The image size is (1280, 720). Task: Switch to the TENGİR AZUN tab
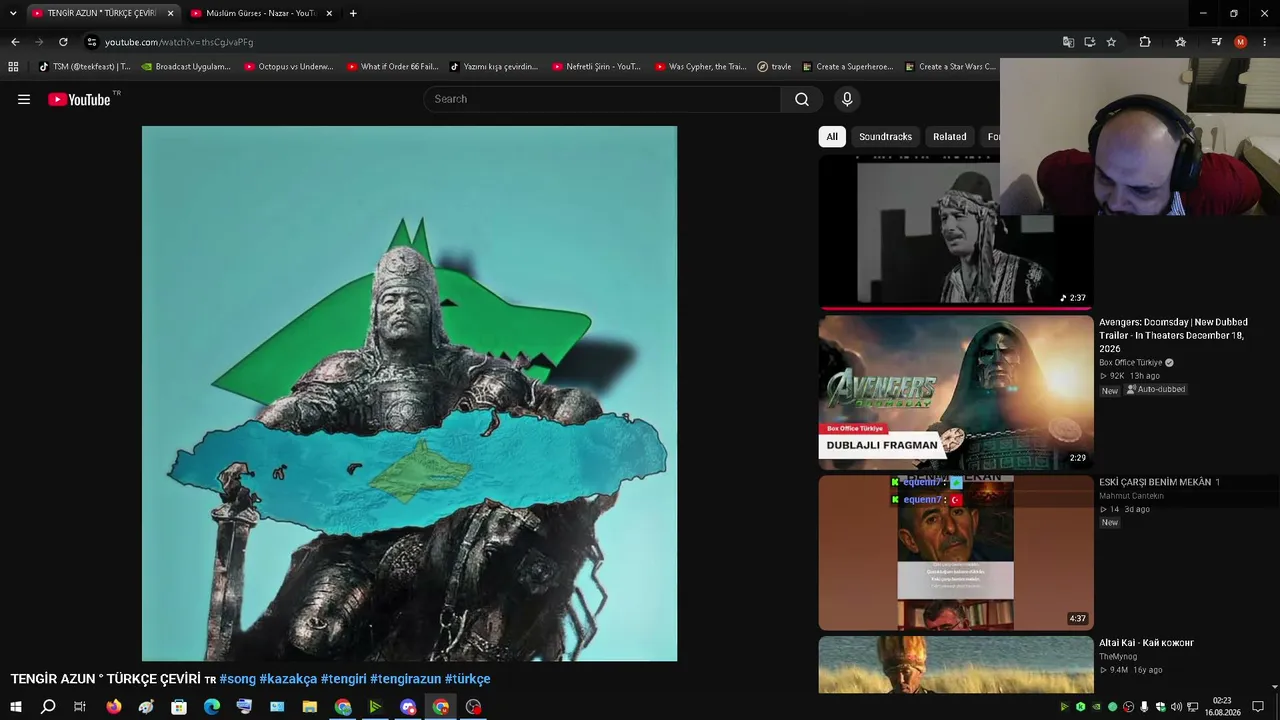(x=102, y=13)
